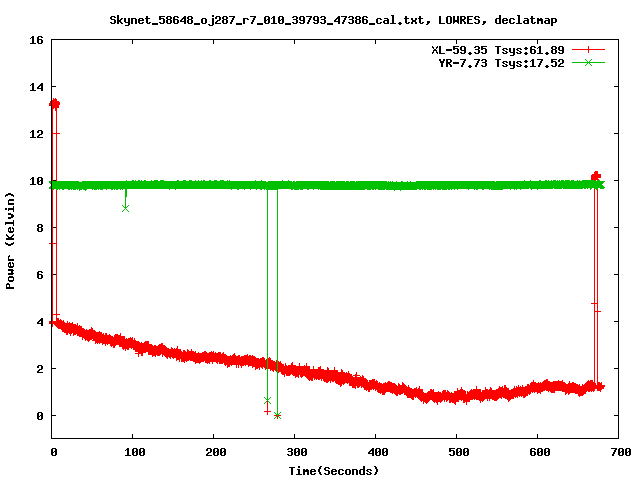Image resolution: width=640 pixels, height=480 pixels.
Task: Click x-axis tick label 700
Action: click(x=621, y=452)
